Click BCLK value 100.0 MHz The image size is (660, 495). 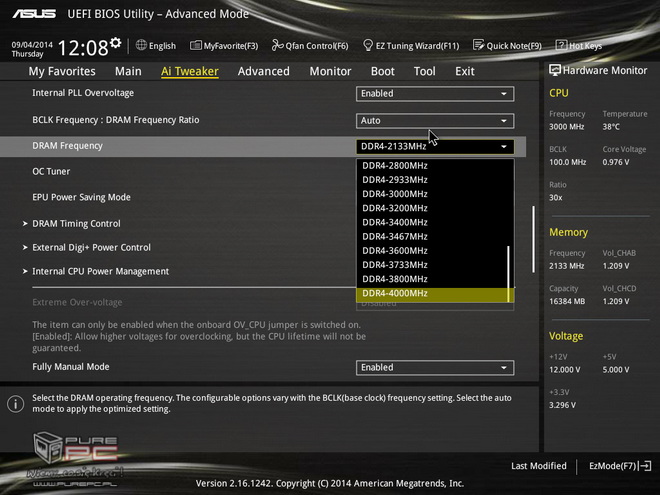(x=567, y=162)
